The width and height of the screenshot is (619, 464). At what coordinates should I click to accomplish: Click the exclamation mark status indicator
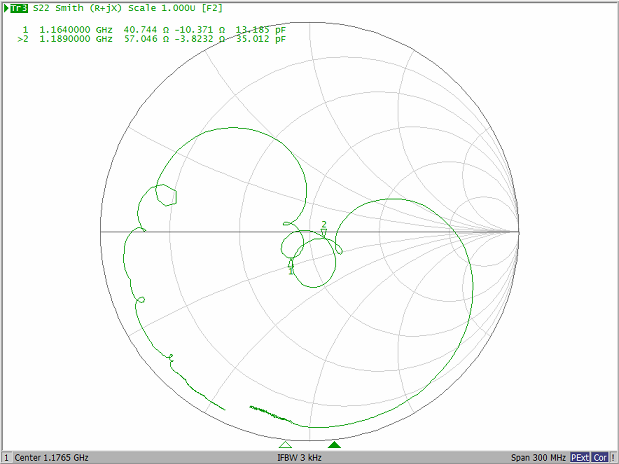612,457
